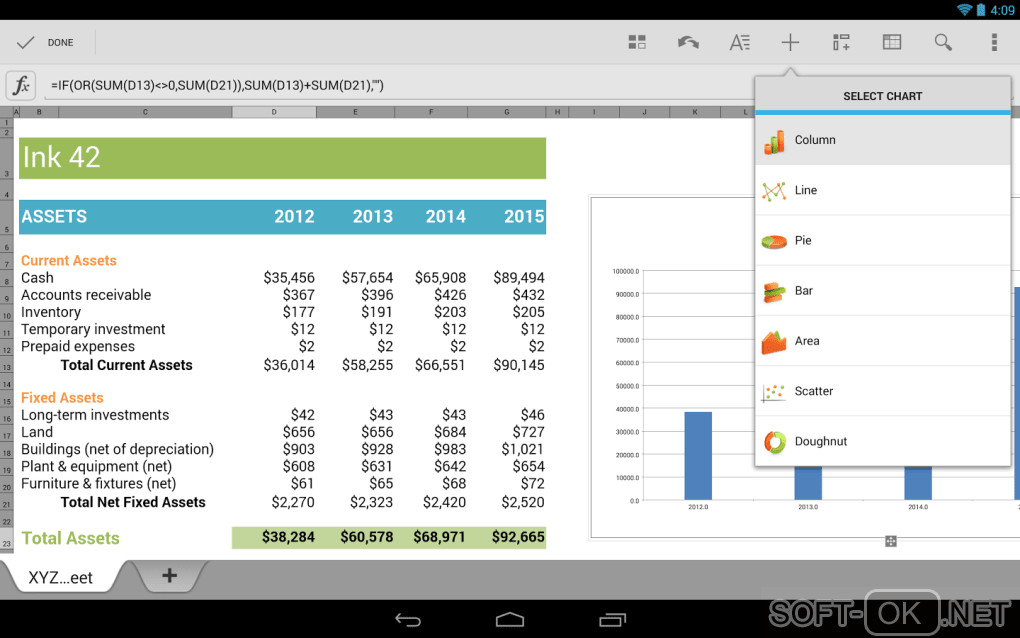
Task: Tap the fx function button
Action: pyautogui.click(x=21, y=85)
